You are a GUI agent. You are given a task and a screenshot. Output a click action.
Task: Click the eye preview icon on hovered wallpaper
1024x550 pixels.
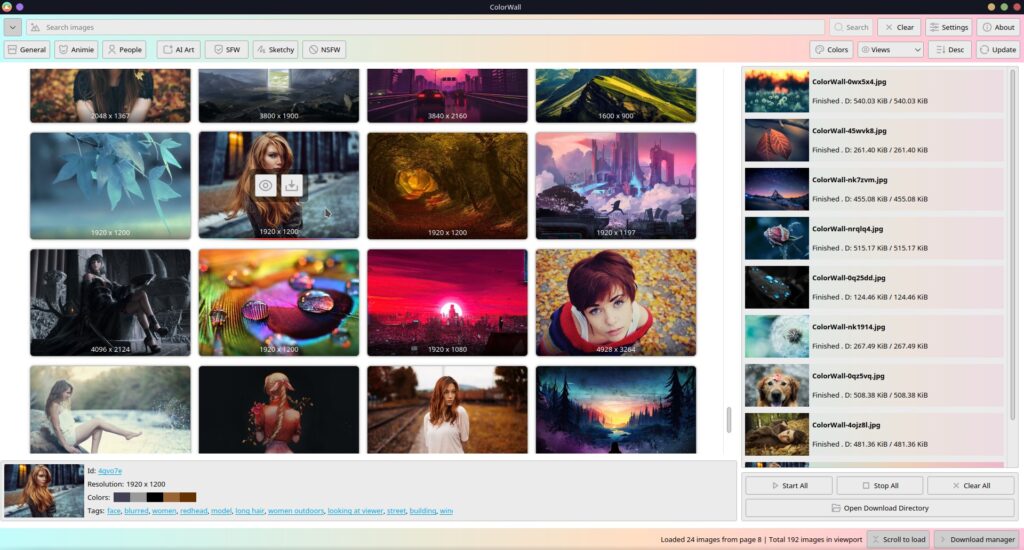point(265,185)
